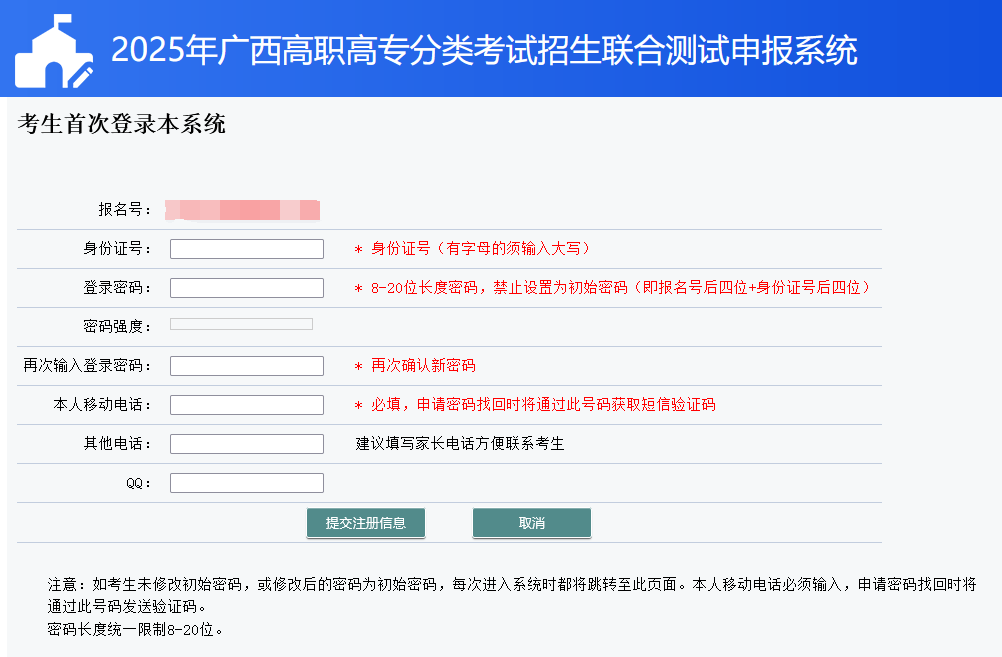Click the 考生首次登录本系统 heading

(122, 124)
